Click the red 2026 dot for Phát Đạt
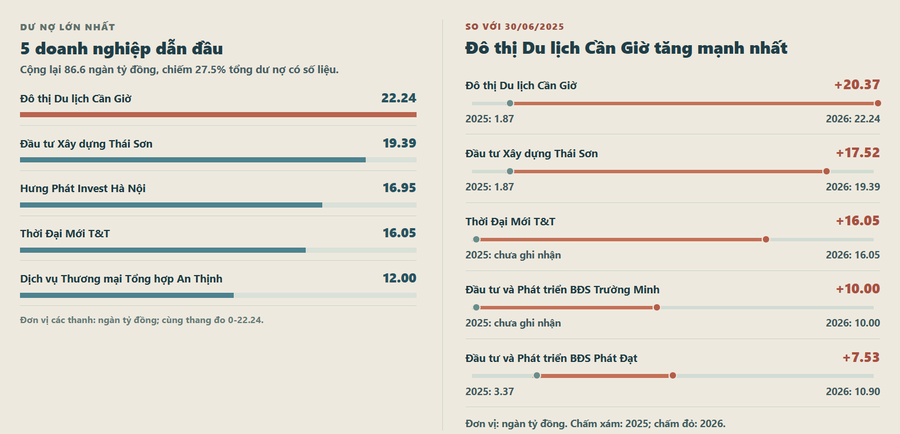Viewport: 900px width, 434px height. coord(673,375)
